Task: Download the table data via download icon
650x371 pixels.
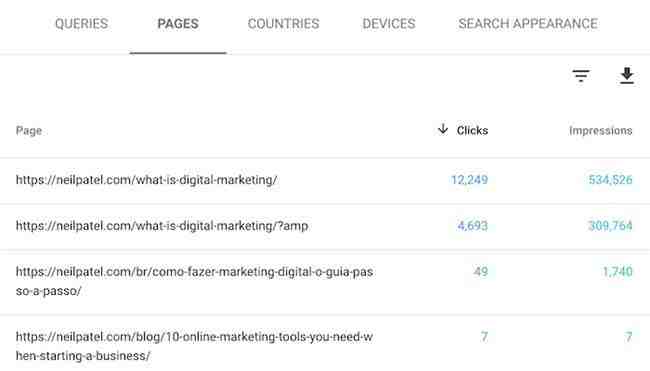Action: click(x=627, y=76)
